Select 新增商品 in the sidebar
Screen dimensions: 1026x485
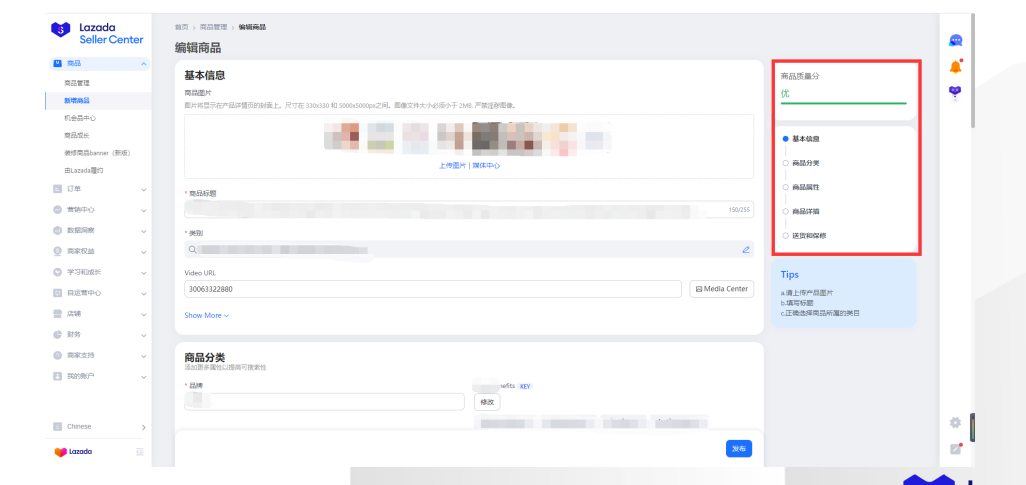point(77,101)
